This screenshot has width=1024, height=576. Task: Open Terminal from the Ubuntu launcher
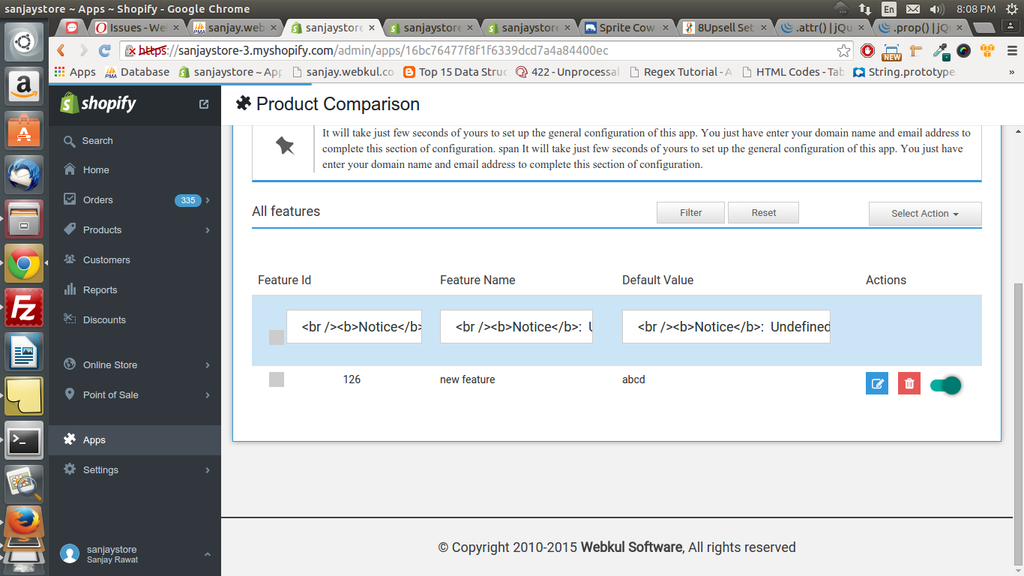pyautogui.click(x=24, y=439)
